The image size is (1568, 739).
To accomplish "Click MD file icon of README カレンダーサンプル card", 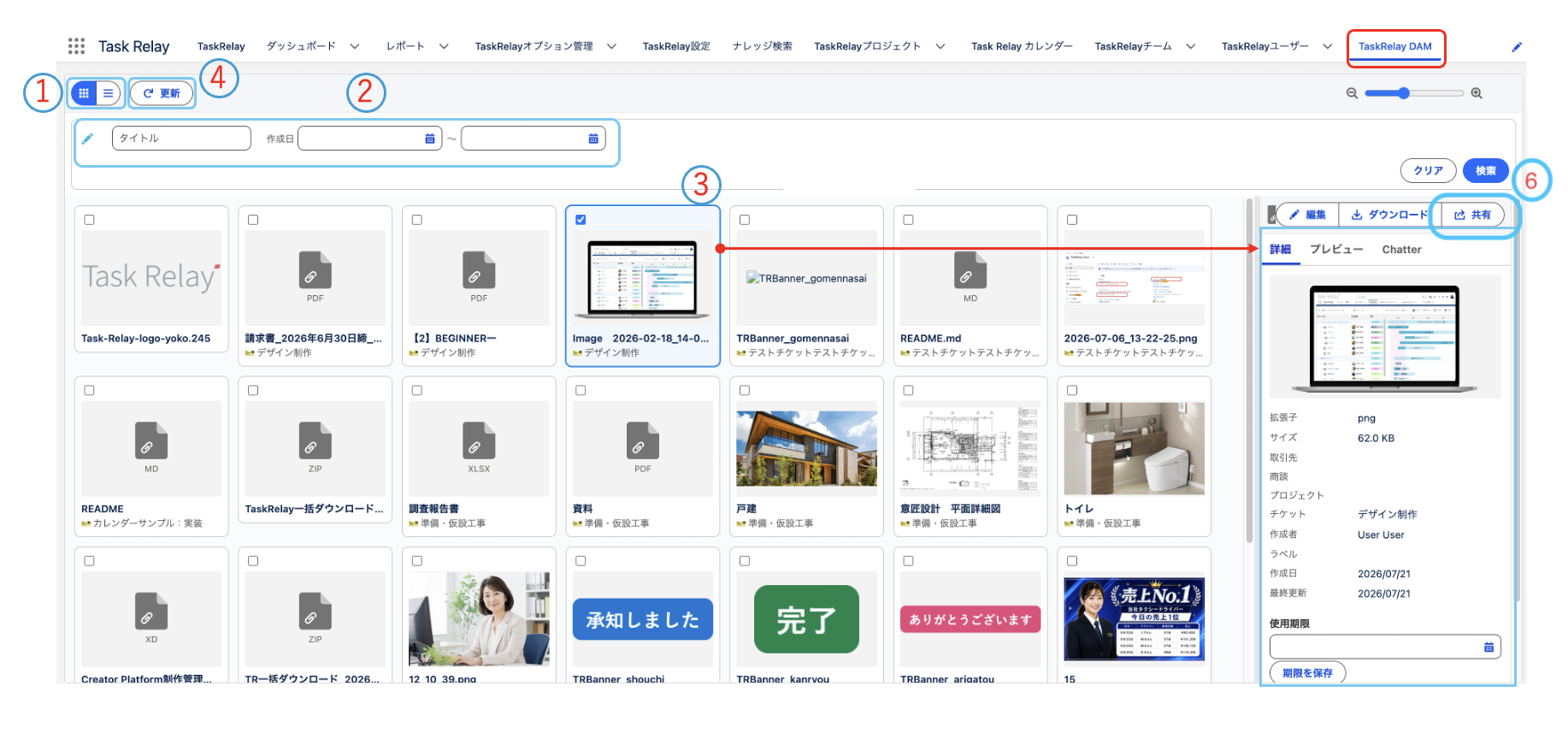I will point(151,440).
